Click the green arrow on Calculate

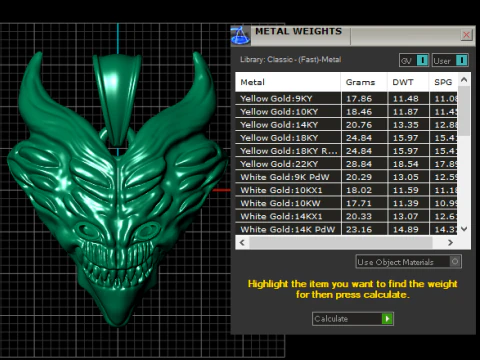pyautogui.click(x=387, y=319)
